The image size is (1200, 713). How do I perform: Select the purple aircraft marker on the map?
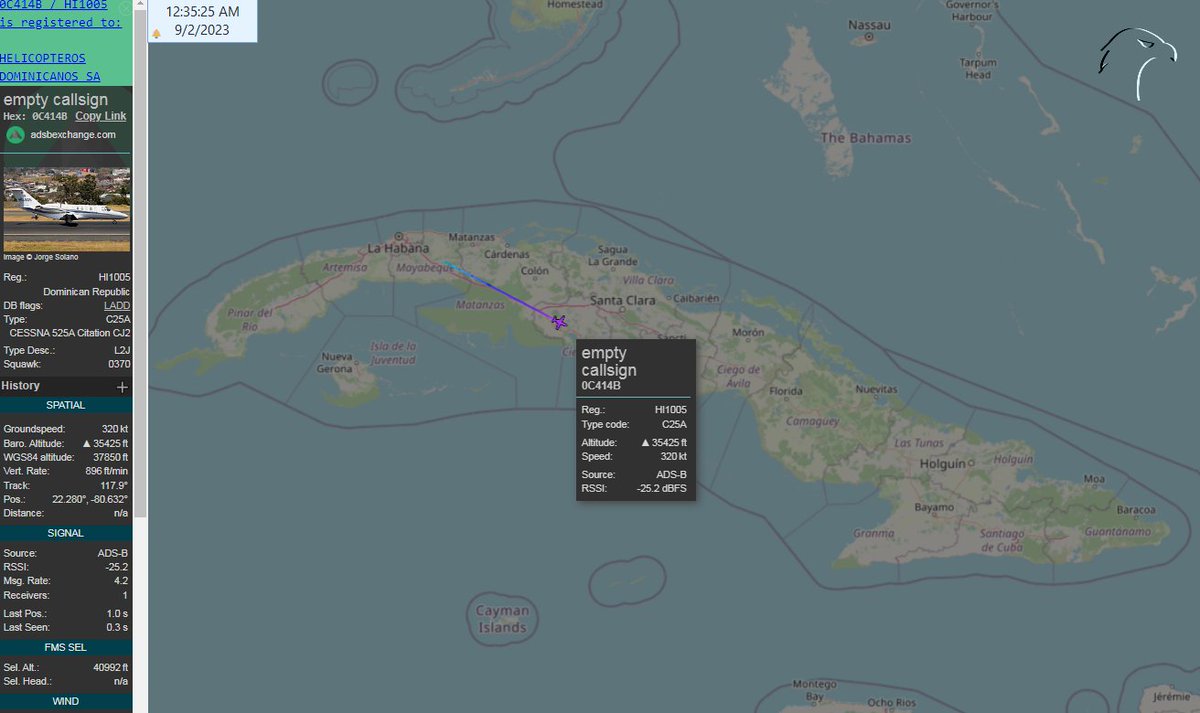(558, 322)
